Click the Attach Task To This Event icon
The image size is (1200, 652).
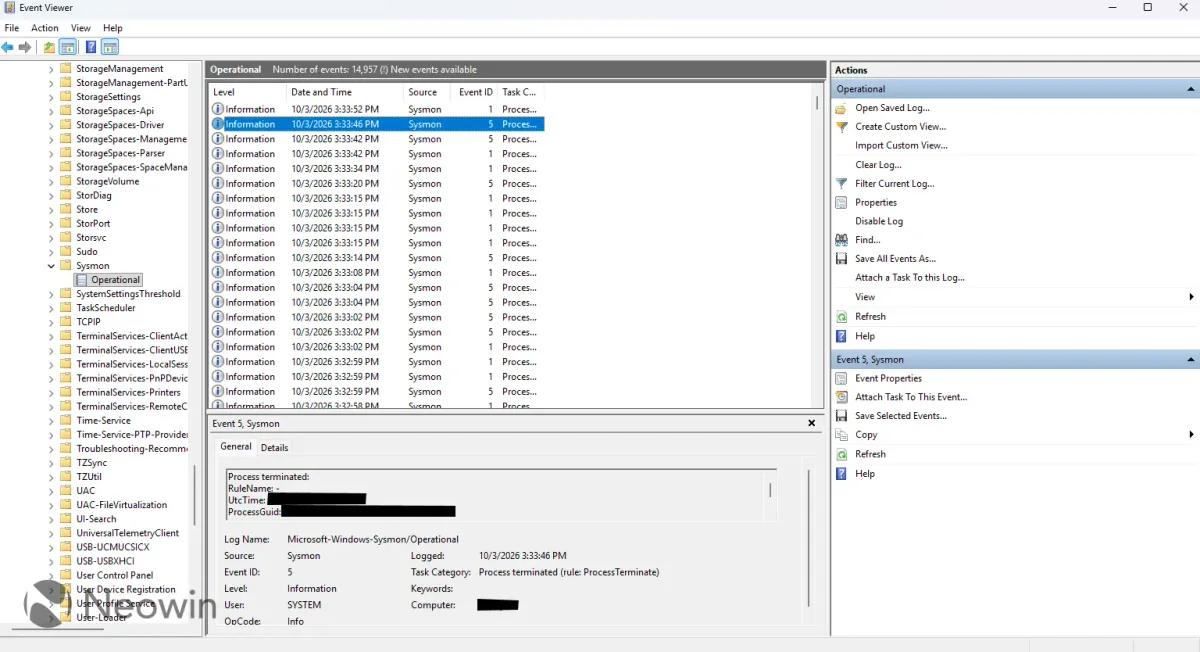(x=841, y=397)
